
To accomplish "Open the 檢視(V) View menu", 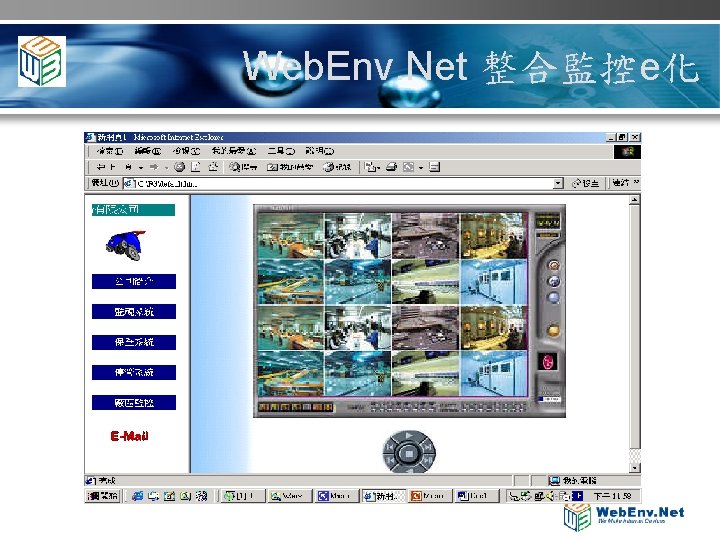I will click(186, 151).
